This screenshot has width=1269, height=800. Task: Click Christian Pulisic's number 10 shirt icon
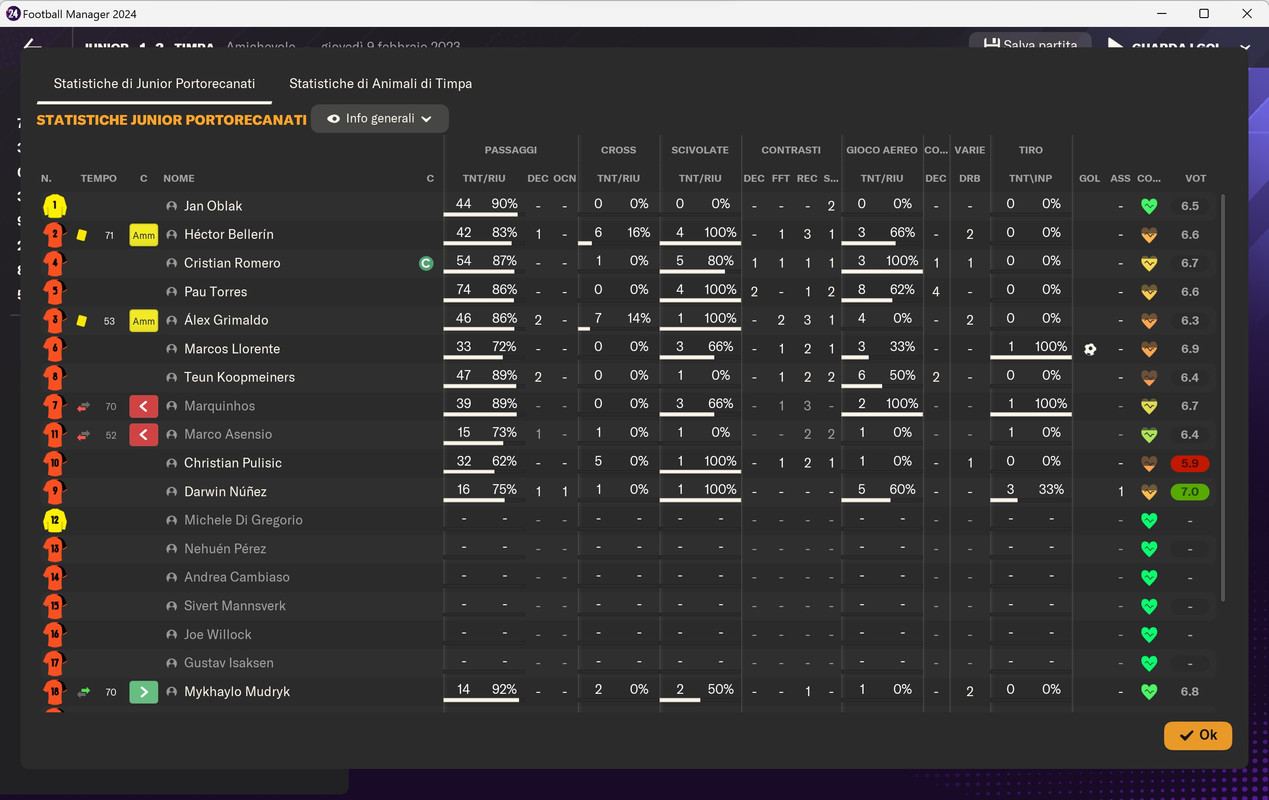point(54,463)
